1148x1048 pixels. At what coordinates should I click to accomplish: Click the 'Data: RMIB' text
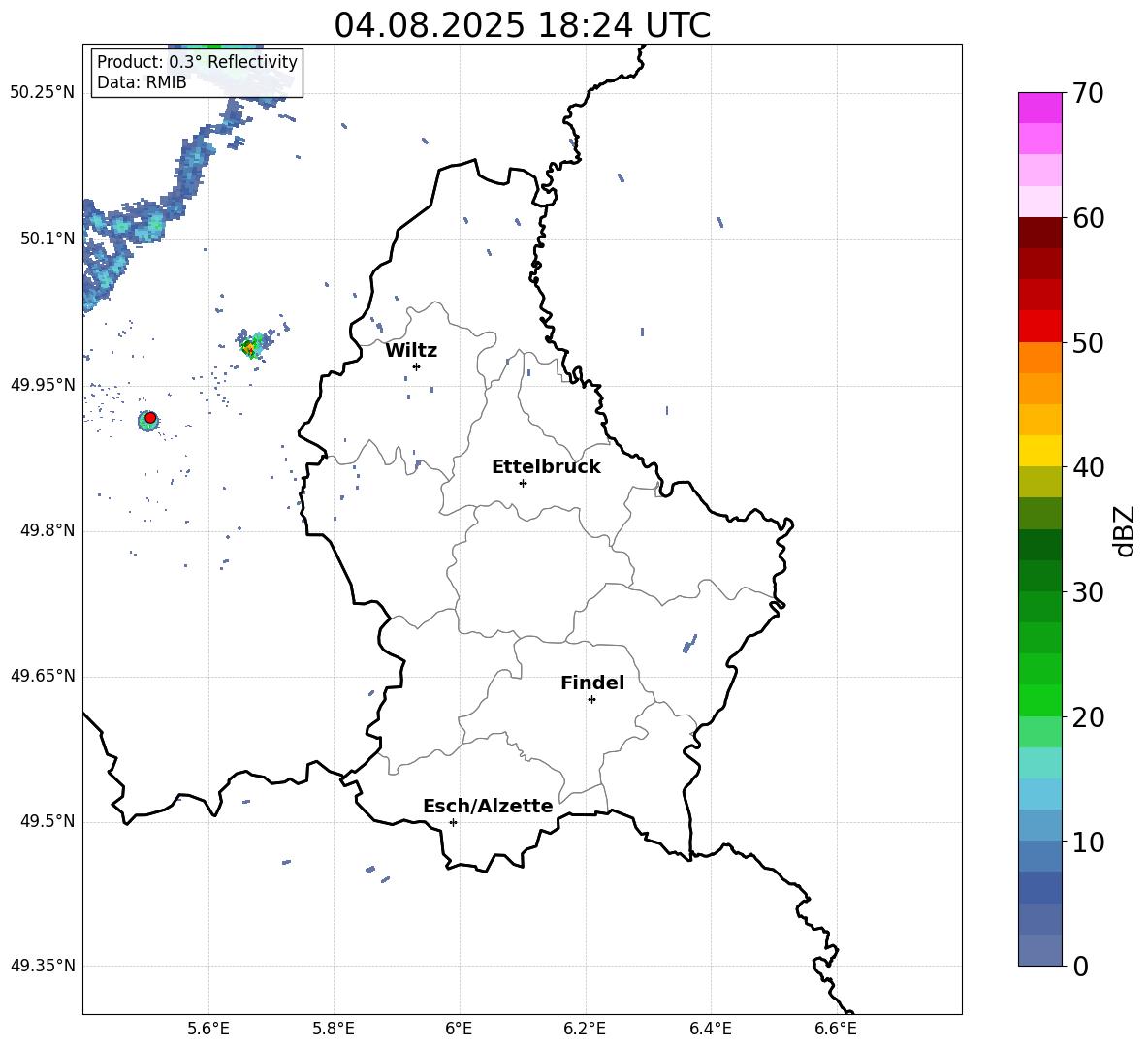142,82
